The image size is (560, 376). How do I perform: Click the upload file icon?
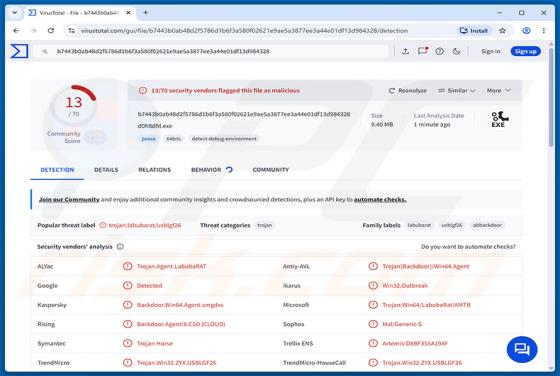405,51
